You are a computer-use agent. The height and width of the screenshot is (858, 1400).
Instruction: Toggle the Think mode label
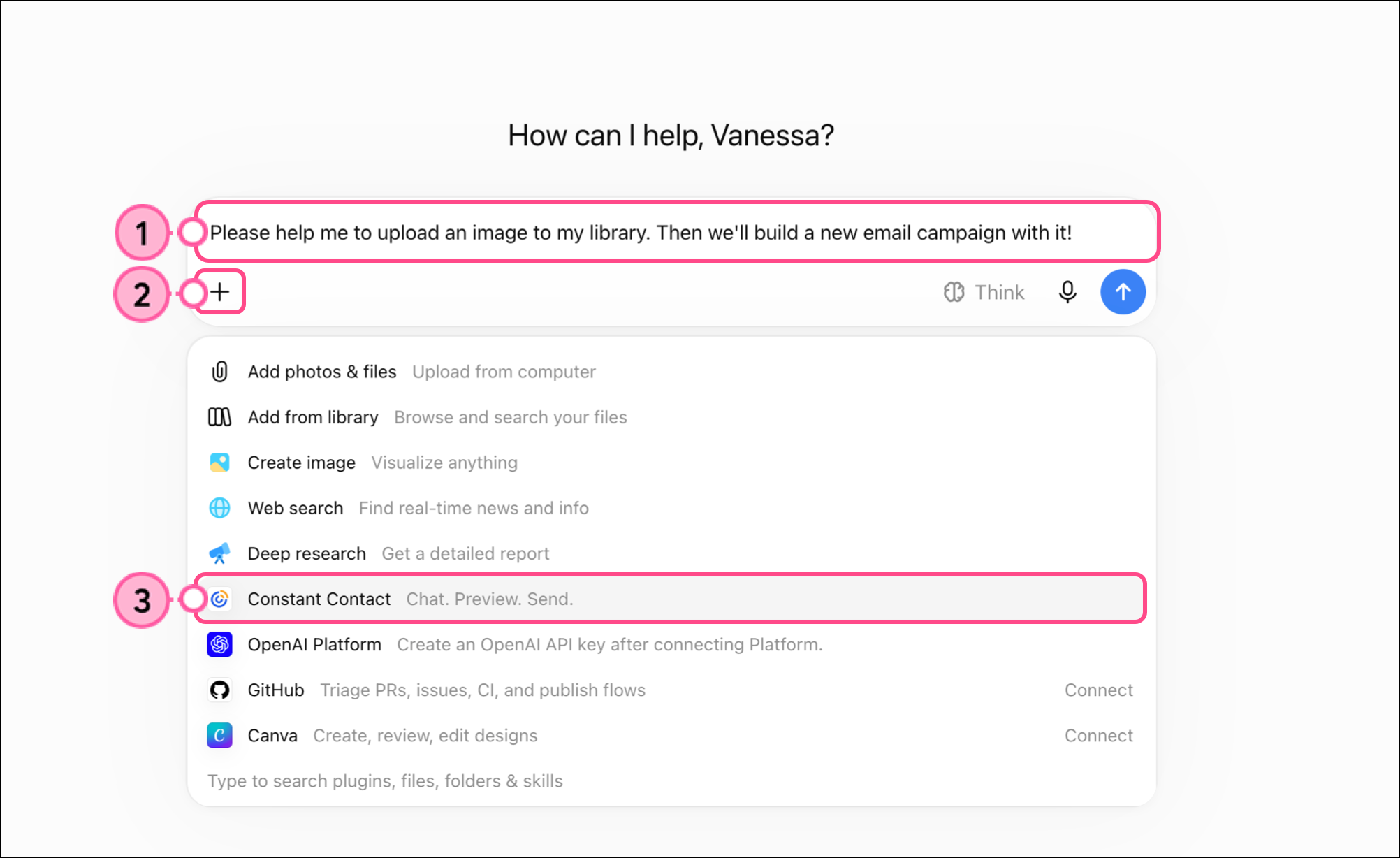pos(1000,292)
